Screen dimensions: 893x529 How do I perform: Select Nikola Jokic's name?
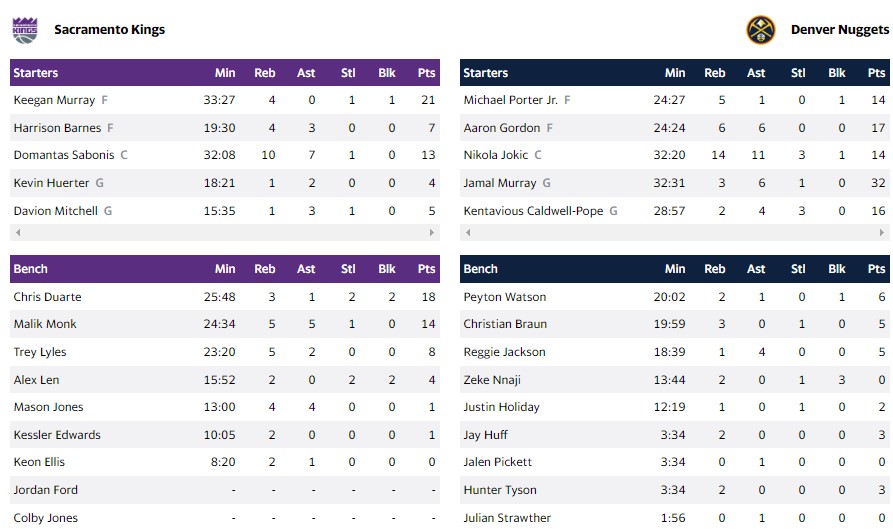point(496,155)
